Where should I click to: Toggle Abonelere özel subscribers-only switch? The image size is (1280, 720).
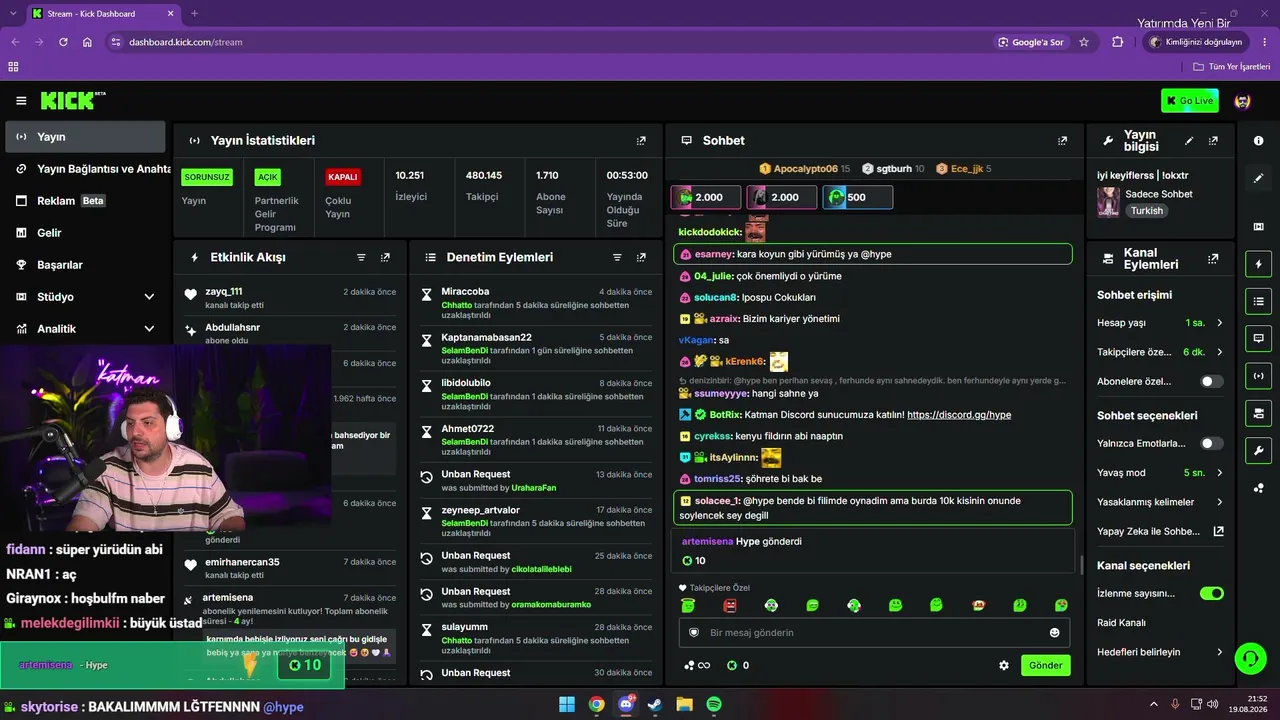pyautogui.click(x=1211, y=381)
